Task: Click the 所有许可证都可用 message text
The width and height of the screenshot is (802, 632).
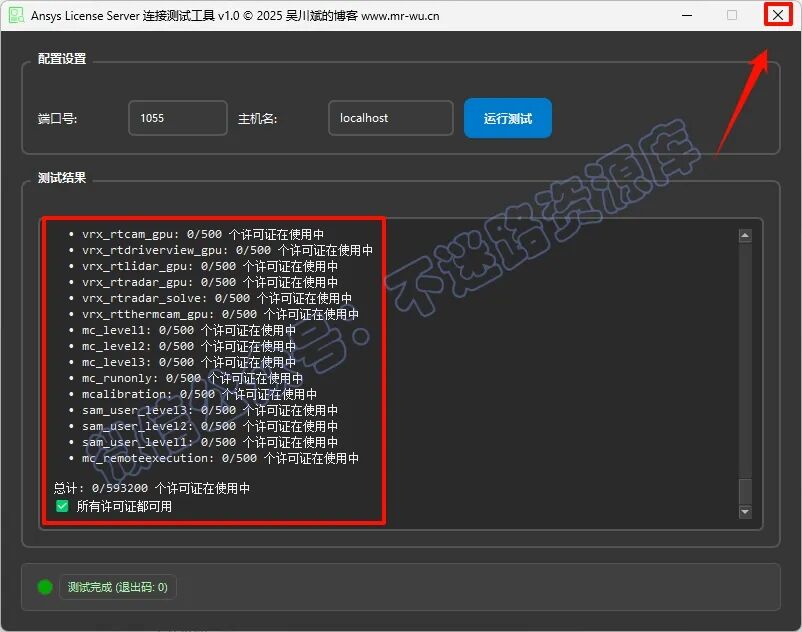Action: pyautogui.click(x=124, y=506)
